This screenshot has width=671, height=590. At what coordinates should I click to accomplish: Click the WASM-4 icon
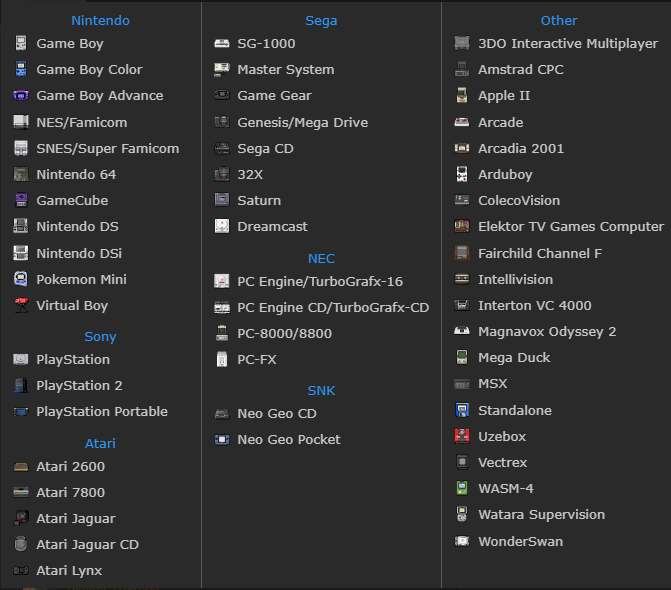[462, 488]
